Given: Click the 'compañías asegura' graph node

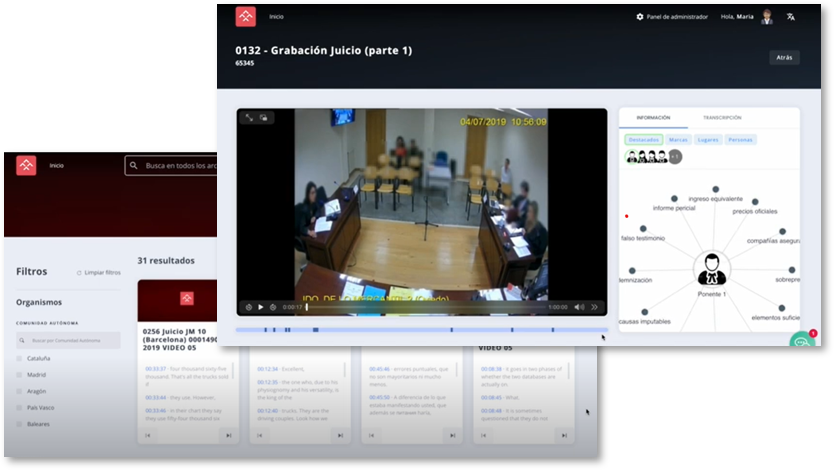Looking at the screenshot, I should (x=782, y=231).
